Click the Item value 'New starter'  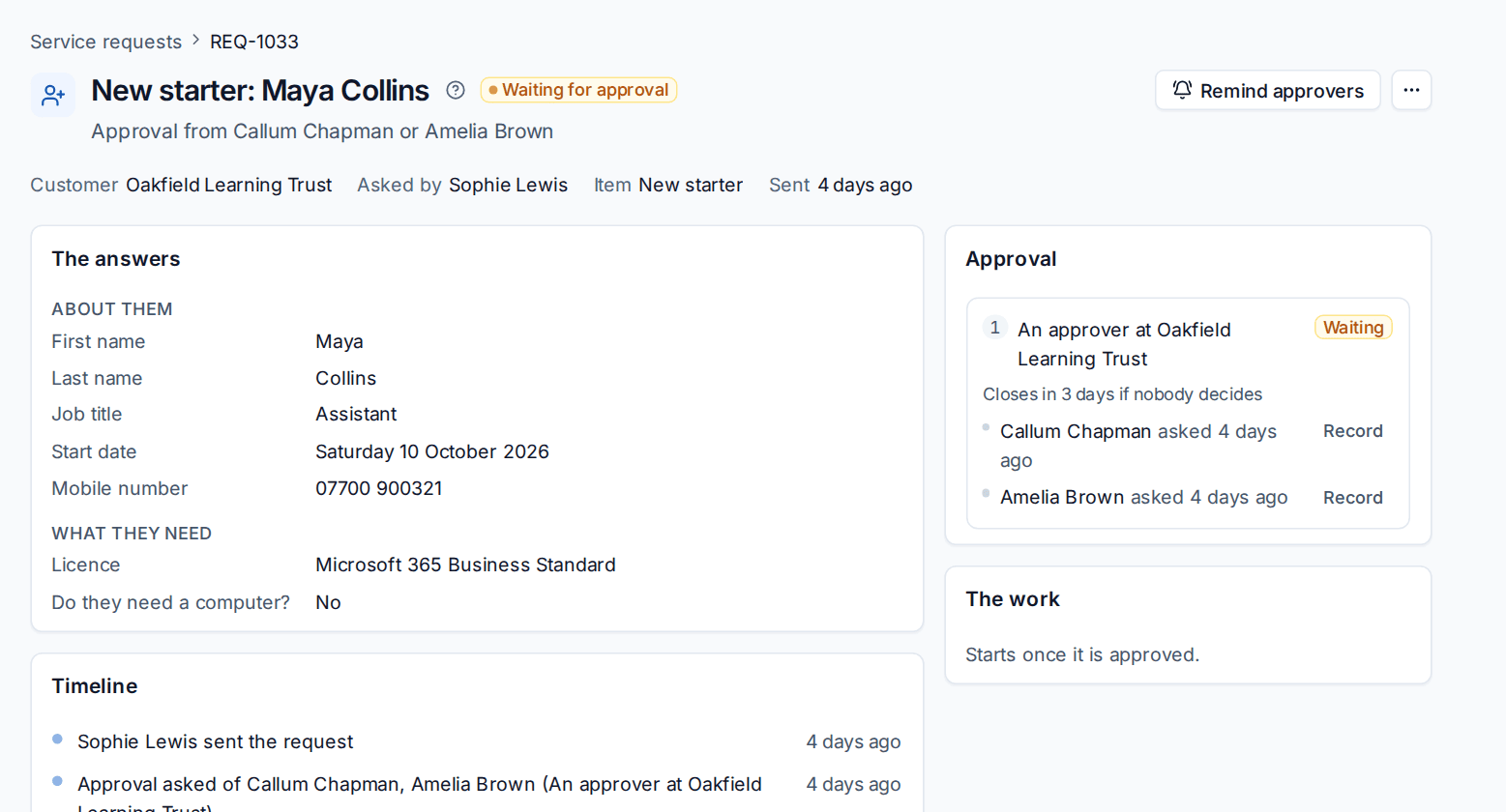(x=691, y=185)
